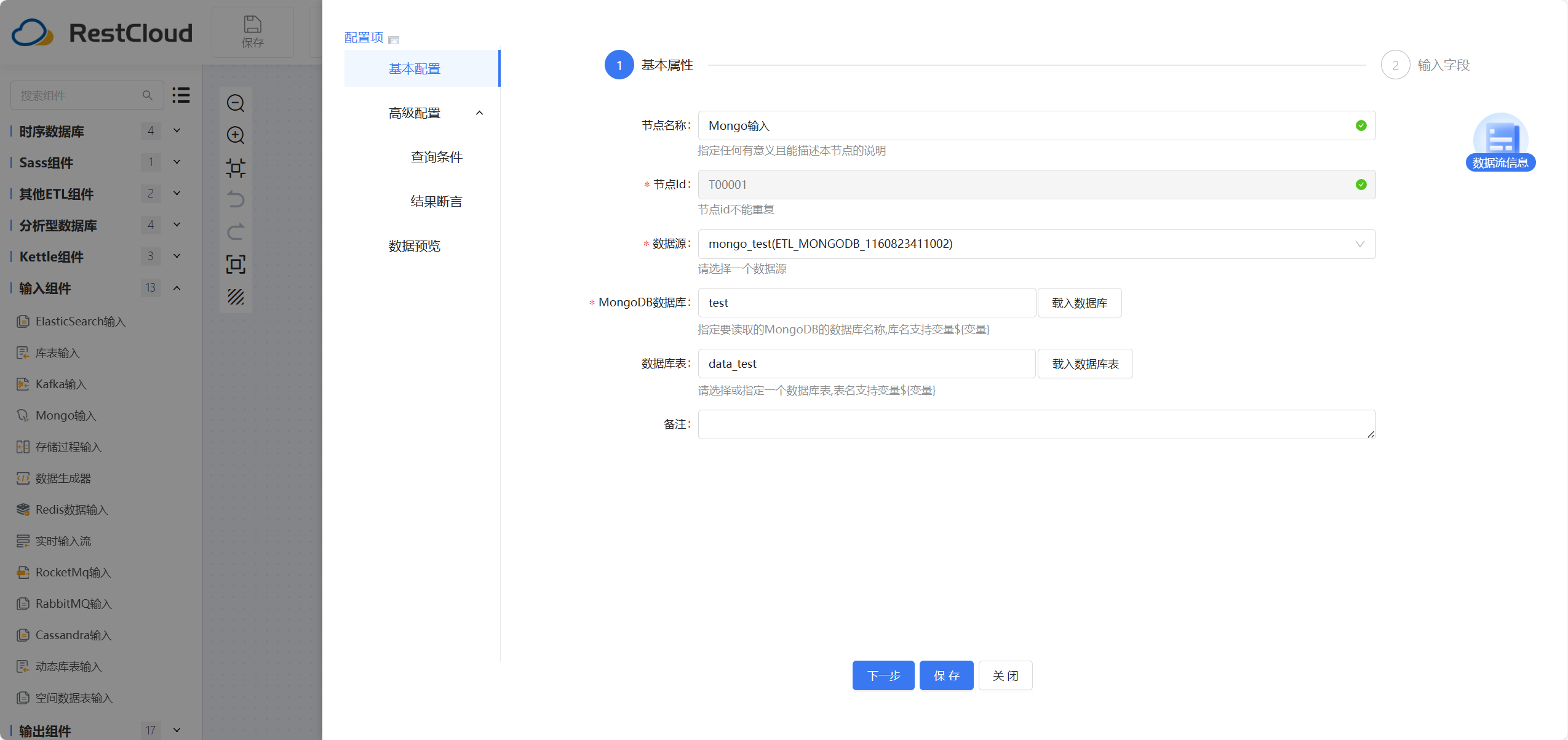
Task: Click the fullscreen frame icon
Action: pyautogui.click(x=236, y=265)
